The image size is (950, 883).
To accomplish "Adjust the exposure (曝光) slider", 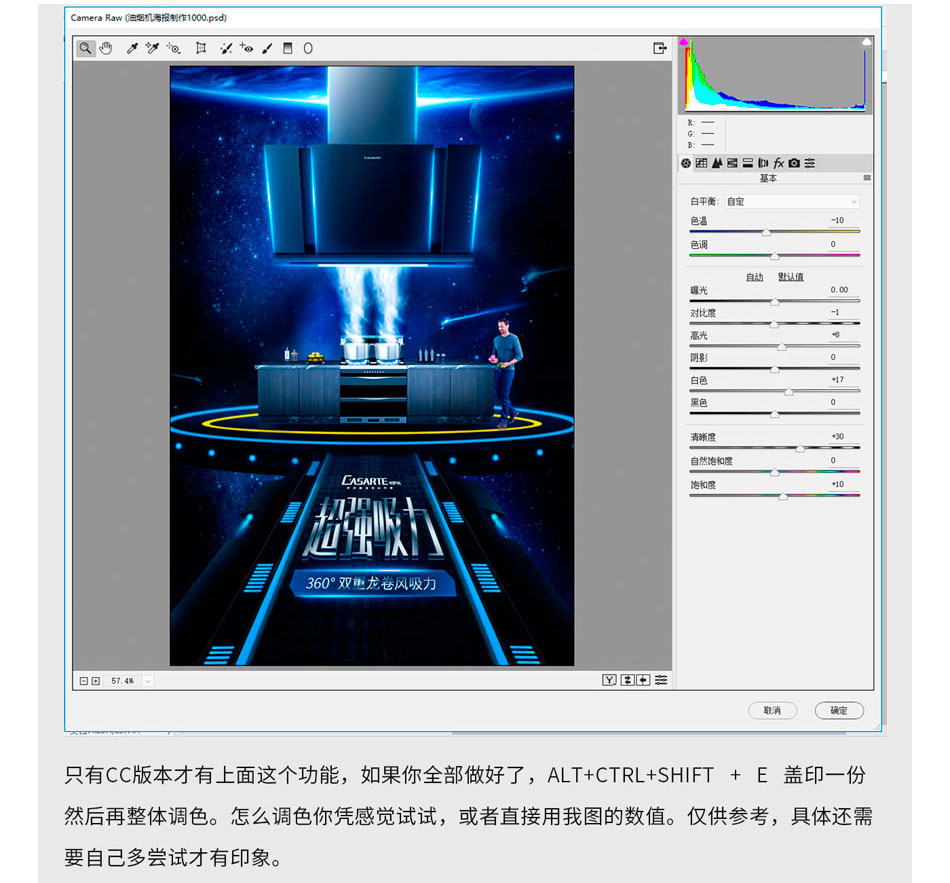I will click(x=774, y=301).
